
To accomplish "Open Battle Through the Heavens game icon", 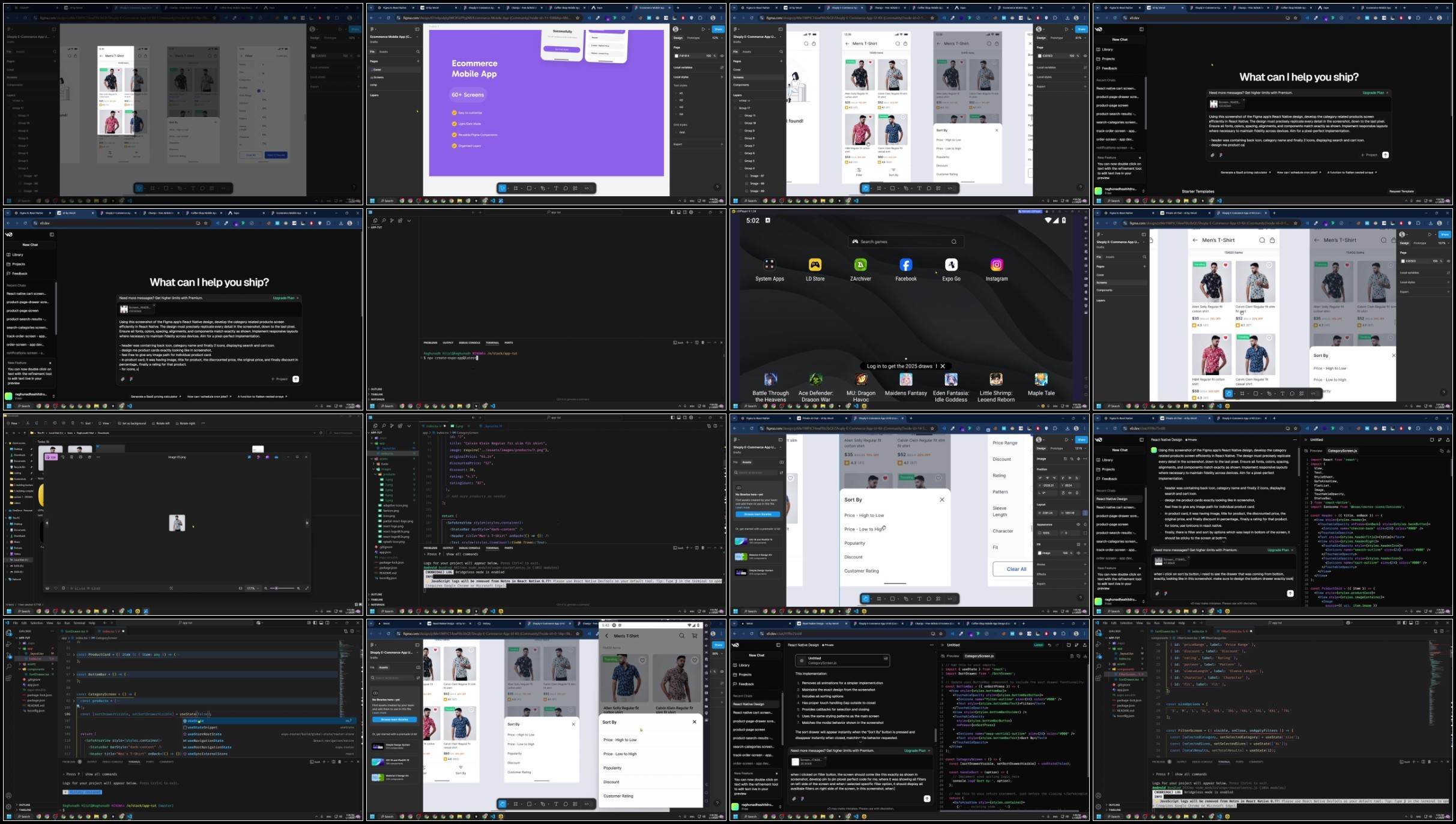I will (770, 379).
